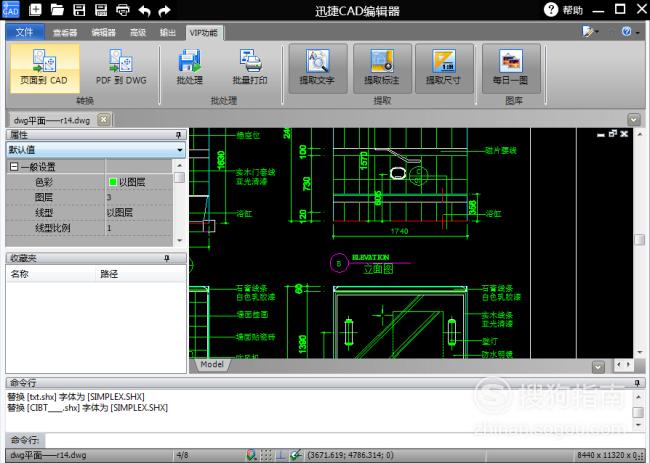Click 提取尺寸 extract dimensions tool
Image resolution: width=650 pixels, height=463 pixels.
click(x=444, y=68)
